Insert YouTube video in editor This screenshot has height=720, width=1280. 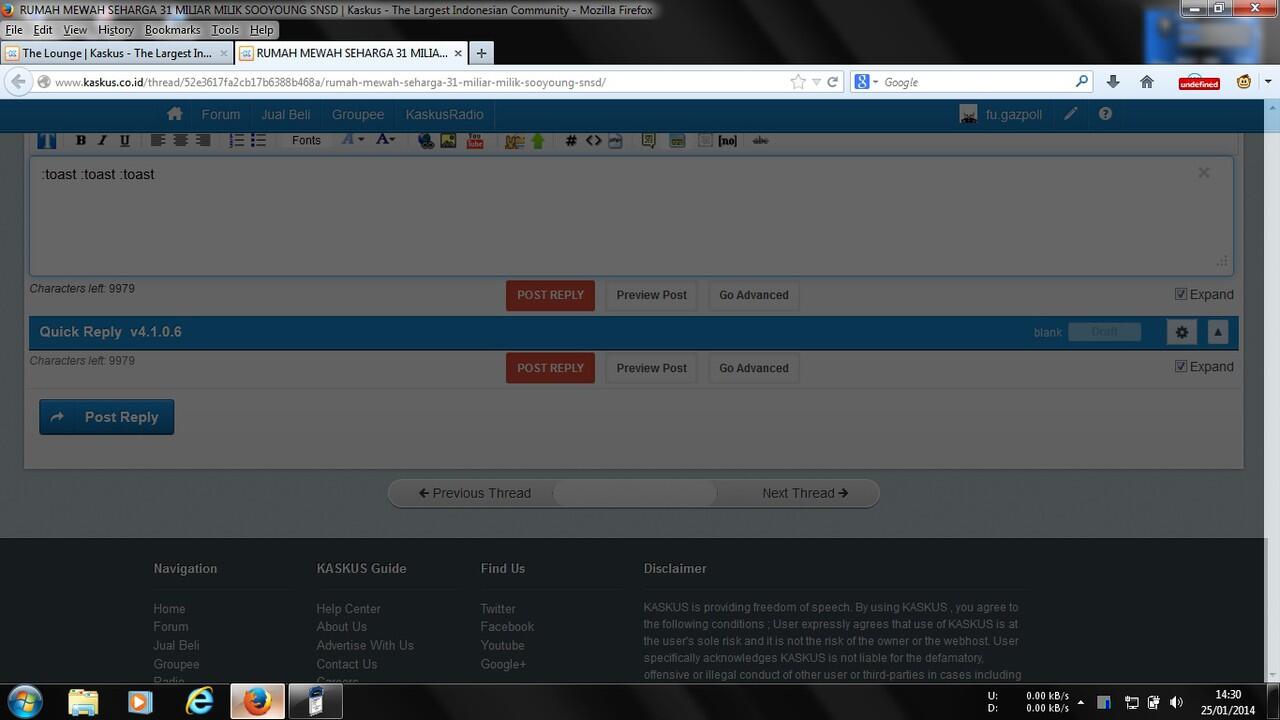pos(475,141)
